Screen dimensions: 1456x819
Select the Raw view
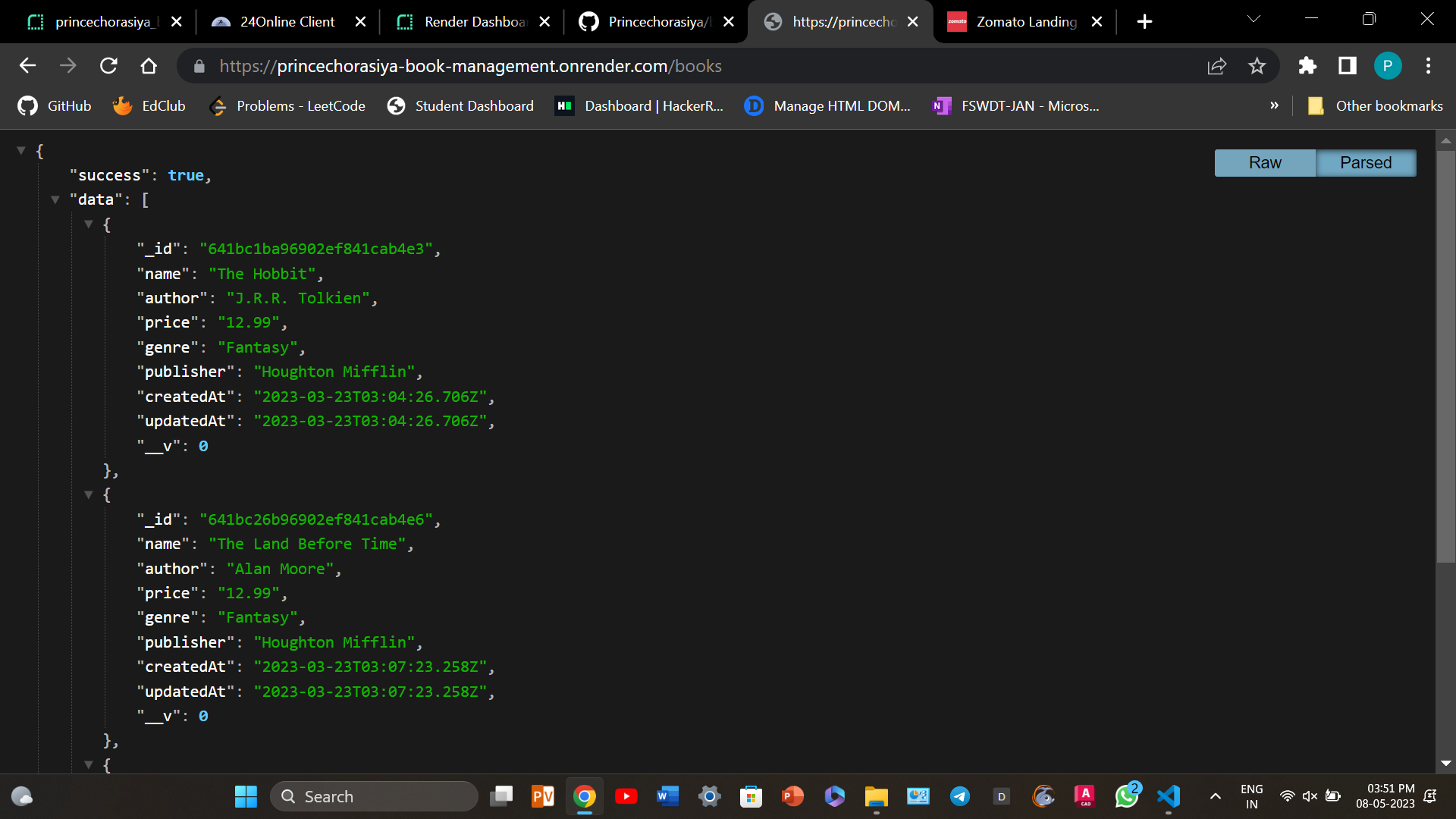1264,162
